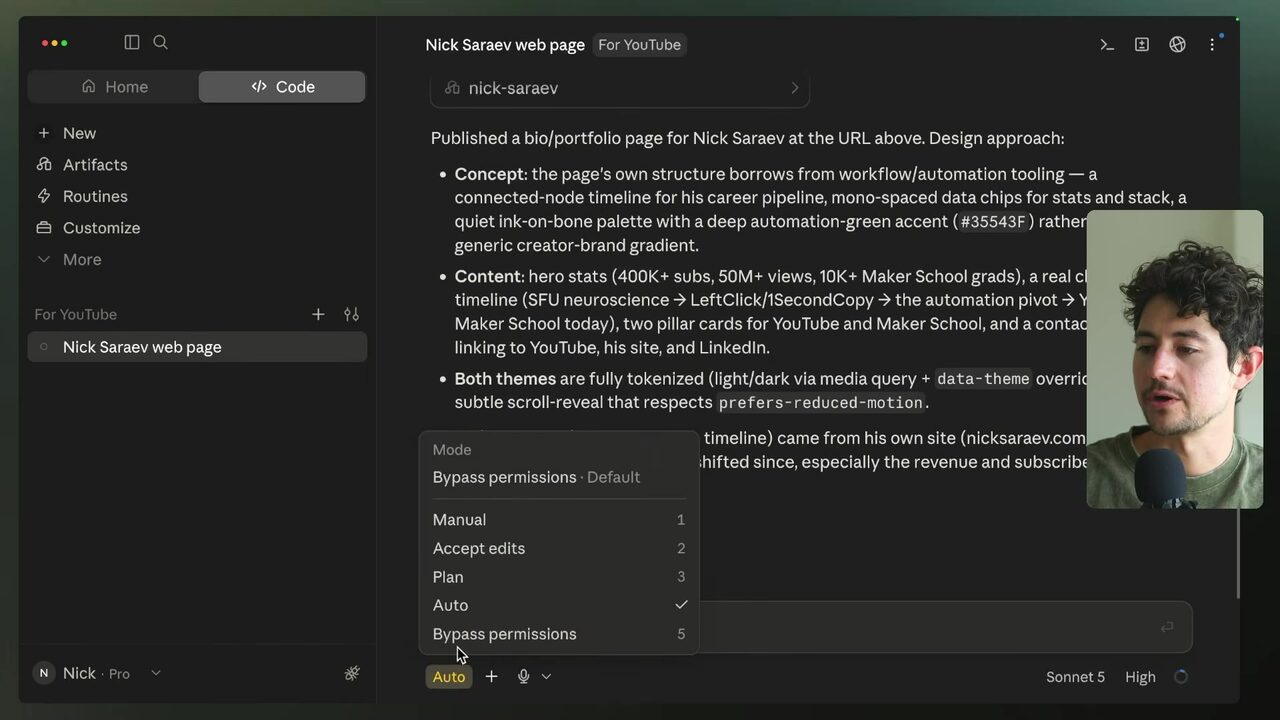Open the Auto mode dropdown button
1280x720 pixels.
(x=449, y=677)
